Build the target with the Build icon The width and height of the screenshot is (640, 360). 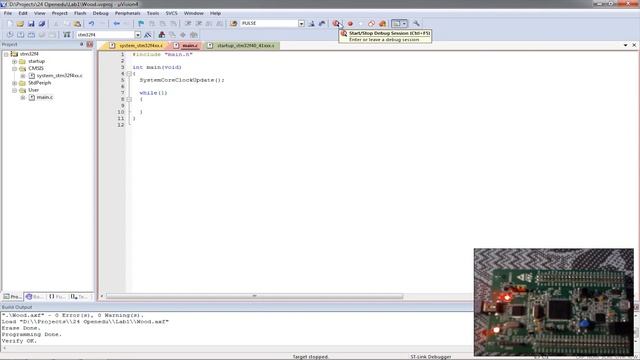[20, 35]
